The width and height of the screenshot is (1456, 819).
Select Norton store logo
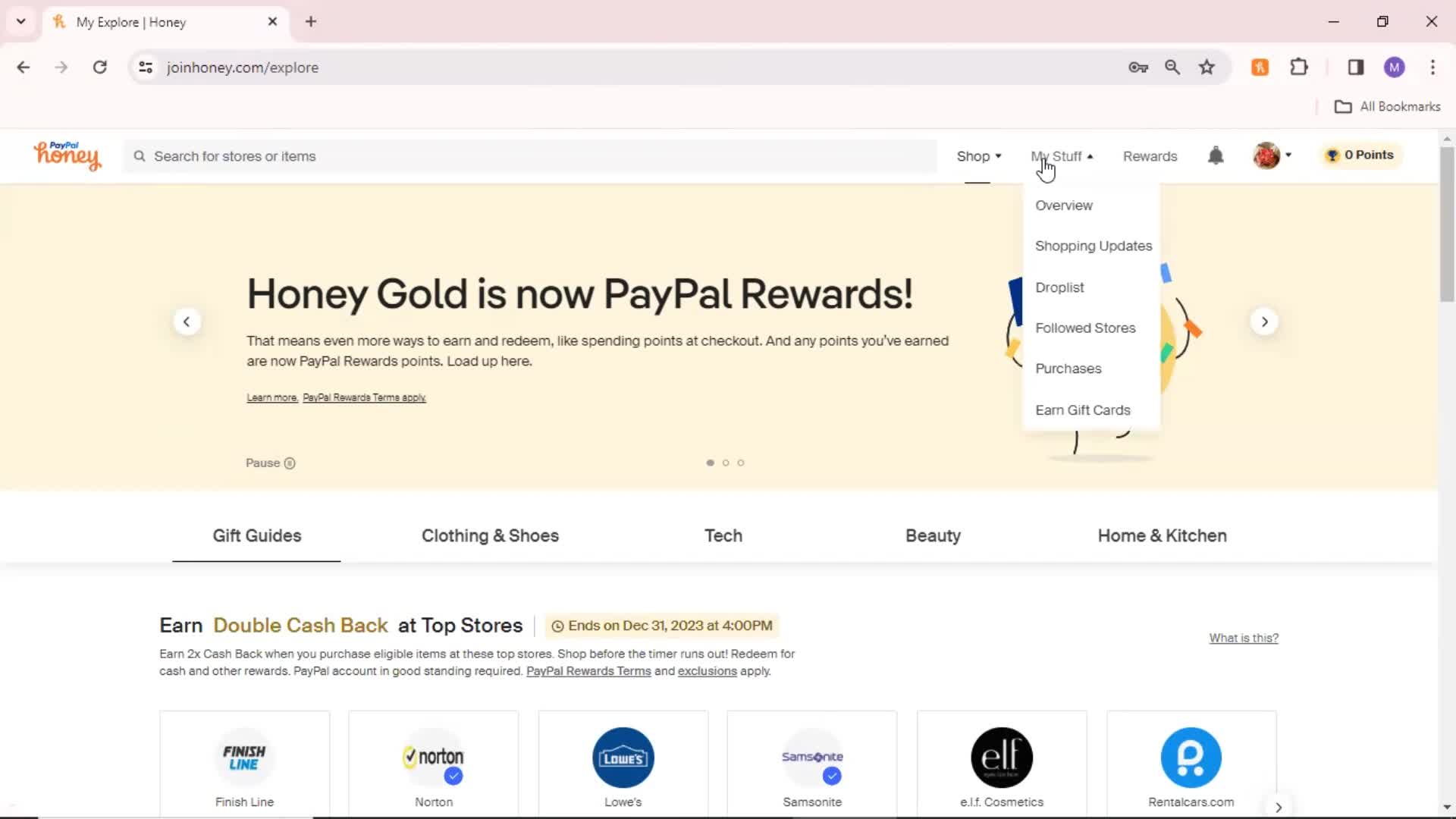click(434, 758)
